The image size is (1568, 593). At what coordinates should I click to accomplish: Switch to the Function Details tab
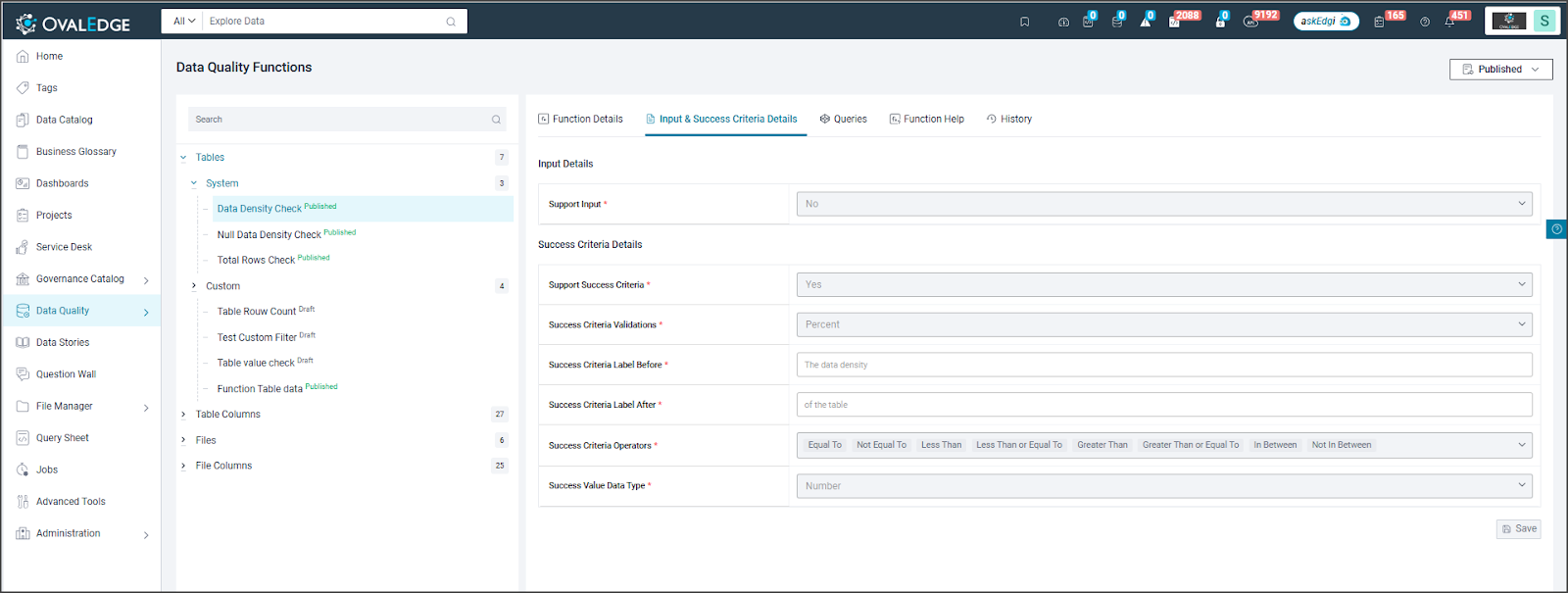[x=580, y=120]
